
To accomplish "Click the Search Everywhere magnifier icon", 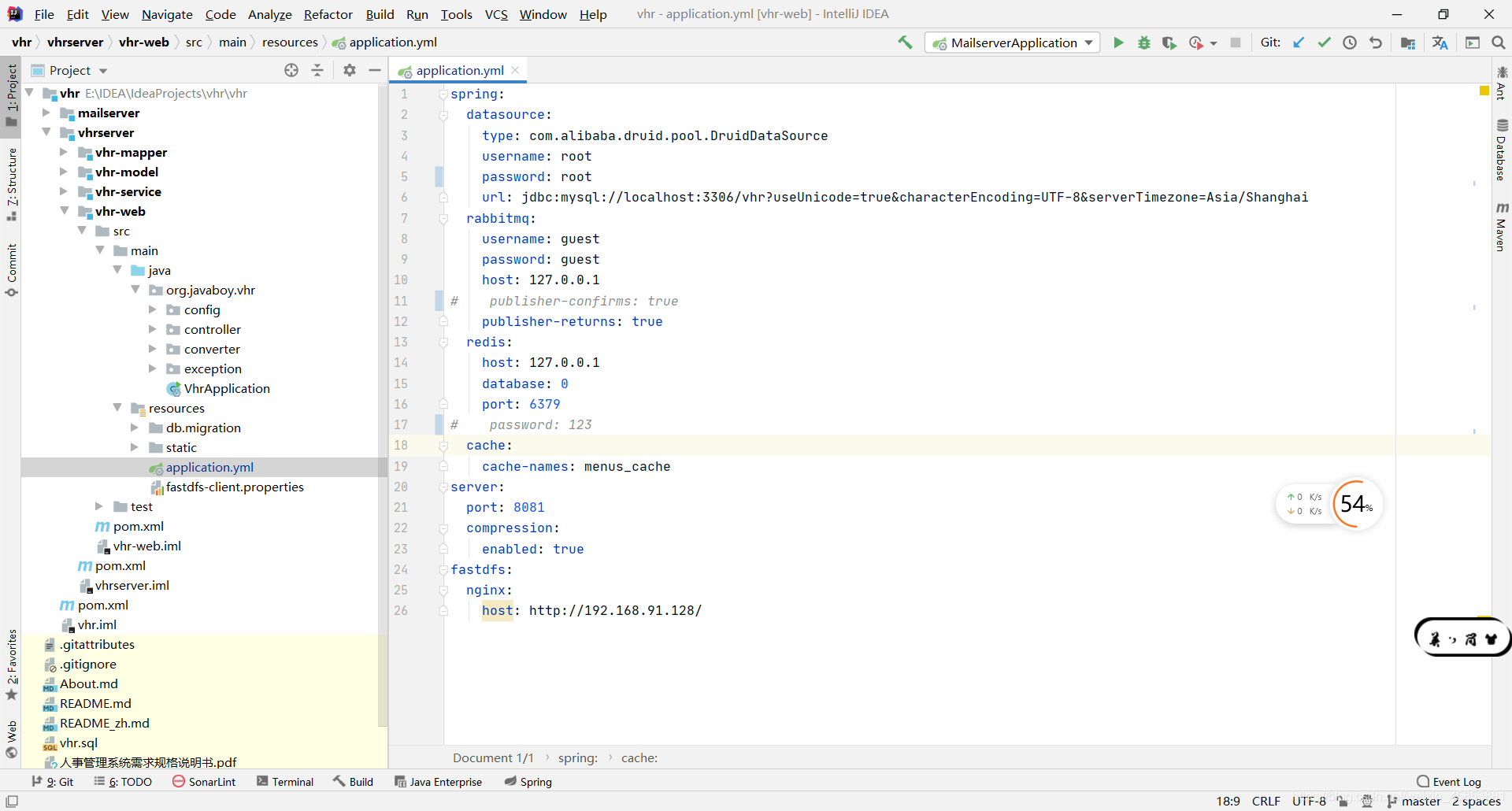I will [x=1499, y=43].
